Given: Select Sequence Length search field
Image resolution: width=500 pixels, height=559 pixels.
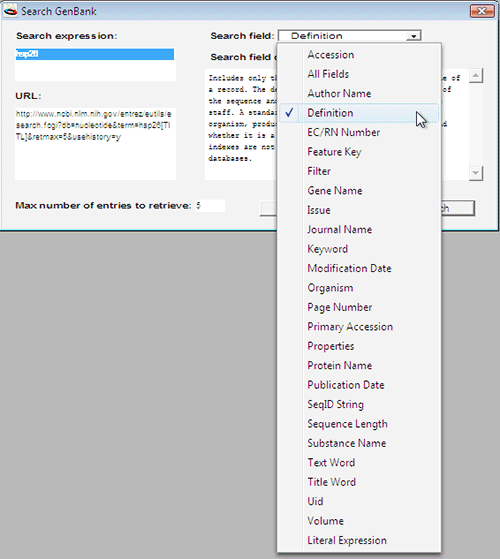Looking at the screenshot, I should click(359, 424).
